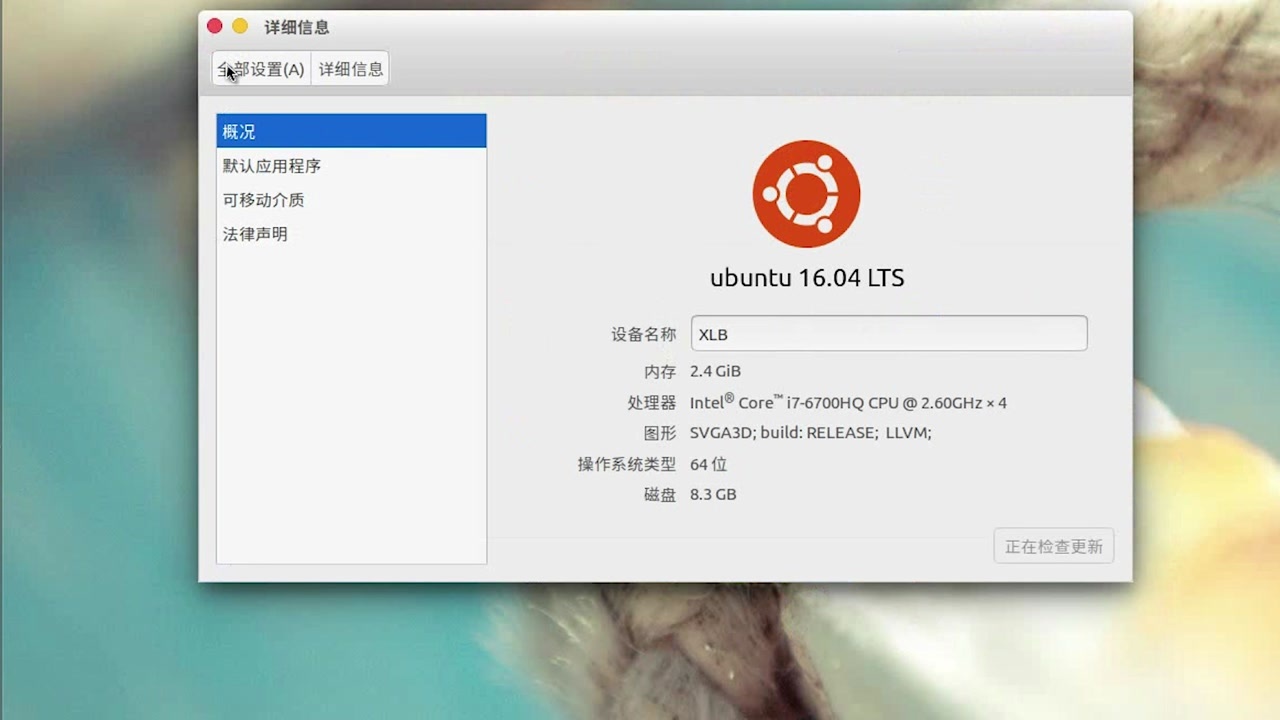Open 默认应用程序 in the sidebar
This screenshot has height=720, width=1280.
[x=351, y=166]
